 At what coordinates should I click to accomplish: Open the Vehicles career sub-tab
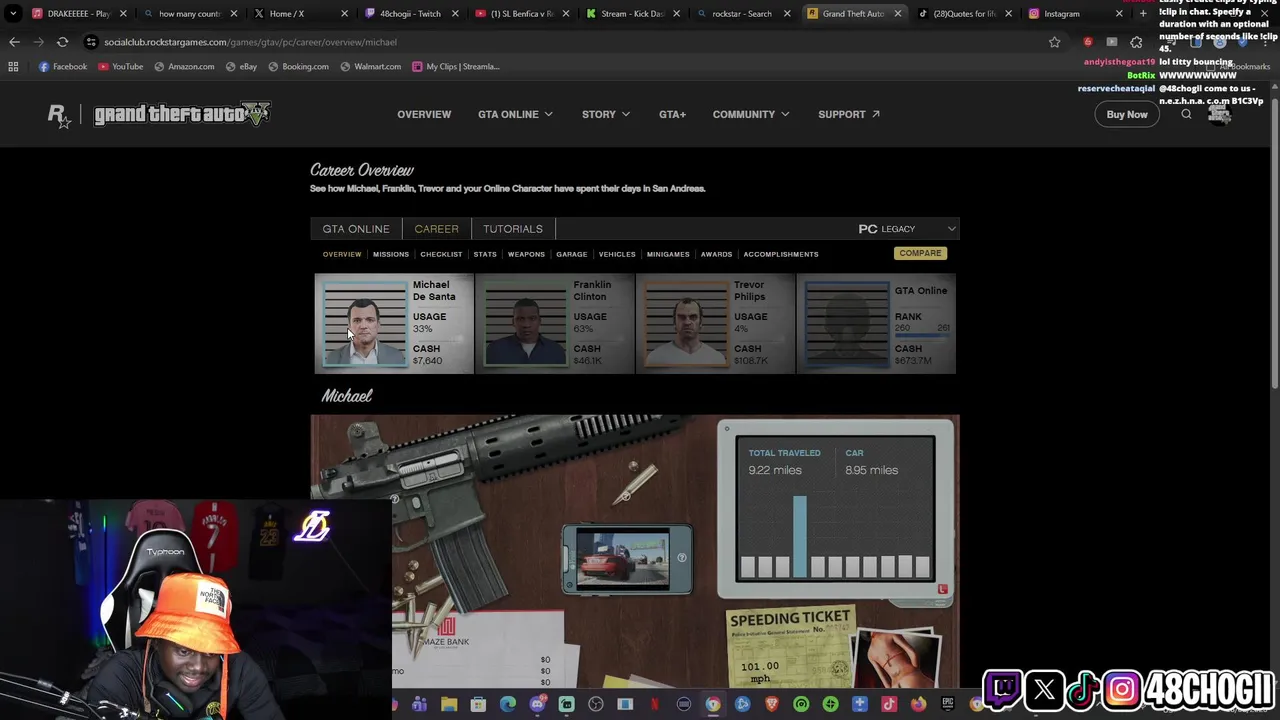pos(617,254)
